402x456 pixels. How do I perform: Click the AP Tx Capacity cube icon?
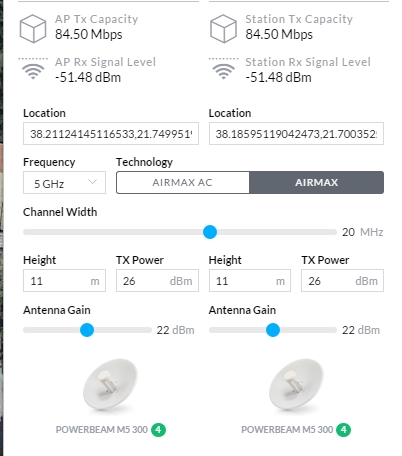pyautogui.click(x=33, y=28)
